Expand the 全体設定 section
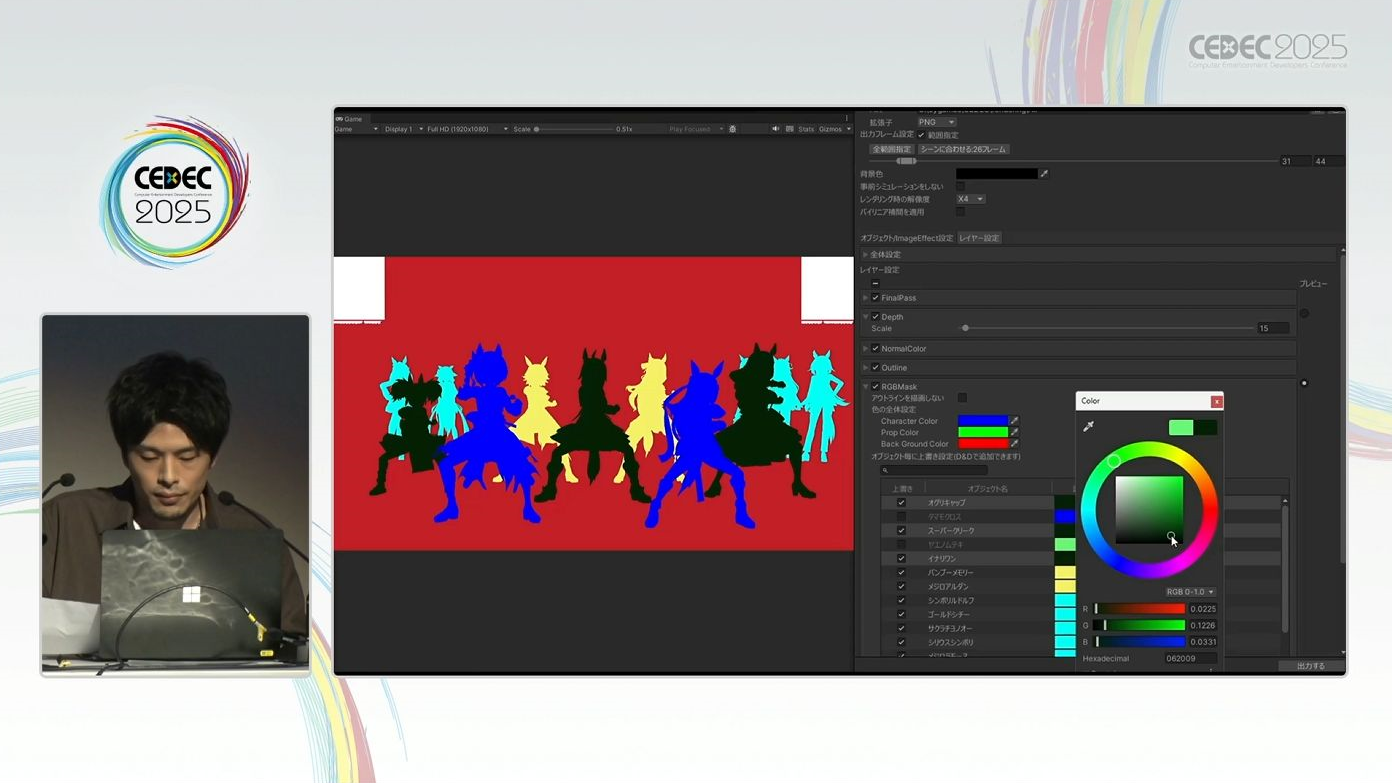 (866, 255)
